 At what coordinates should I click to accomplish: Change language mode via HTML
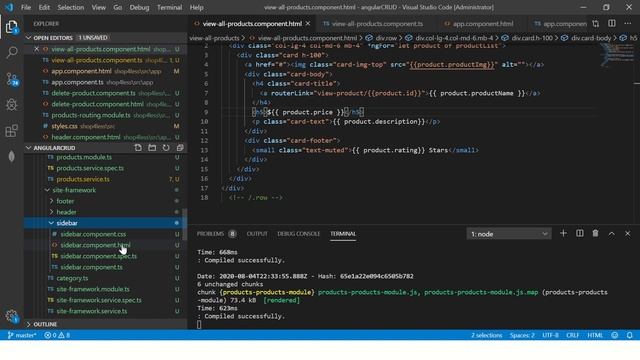[x=595, y=335]
